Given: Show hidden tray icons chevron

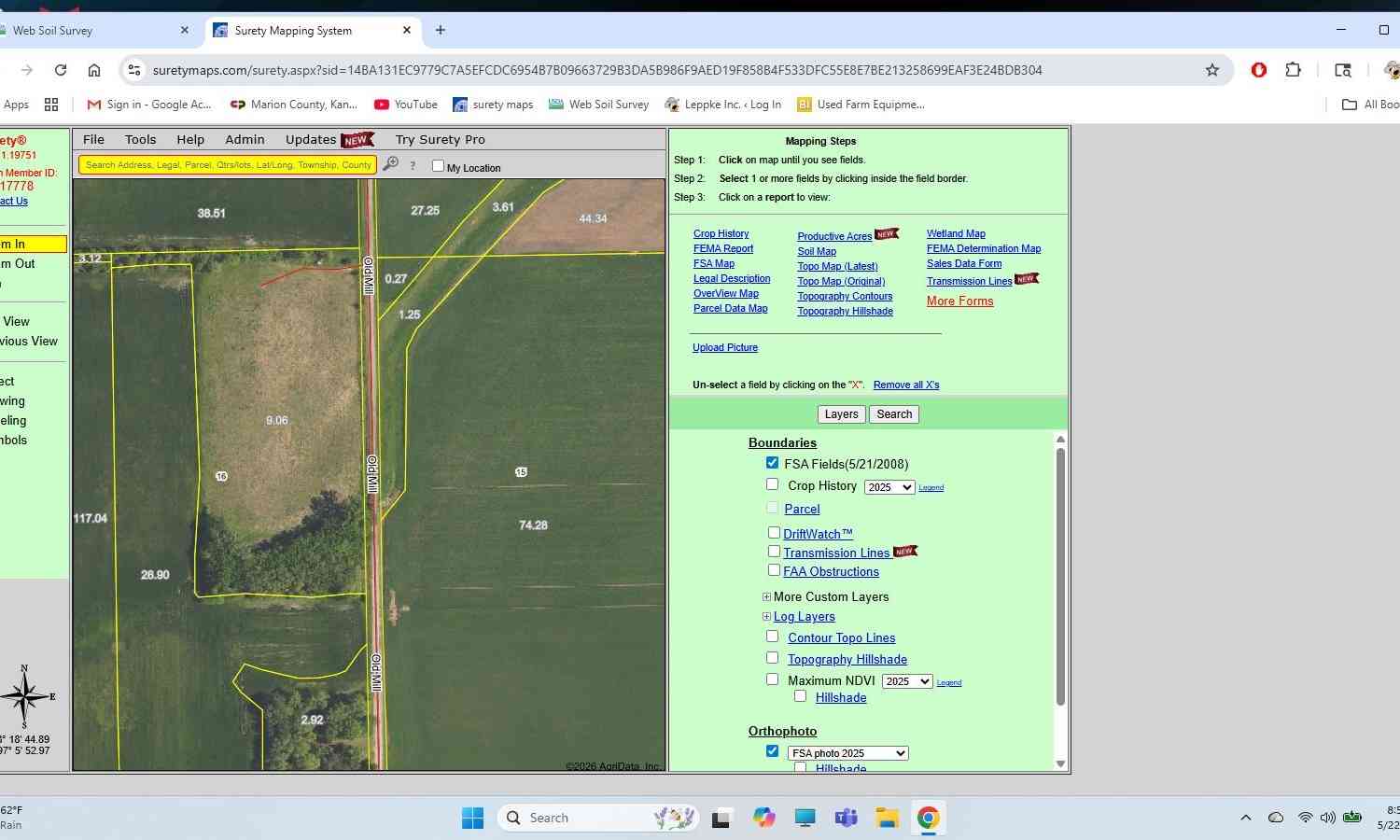Looking at the screenshot, I should click(1245, 818).
